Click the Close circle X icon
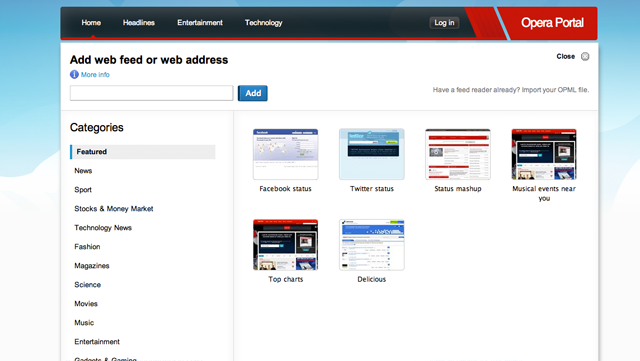Viewport: 640px width, 361px height. [x=585, y=56]
